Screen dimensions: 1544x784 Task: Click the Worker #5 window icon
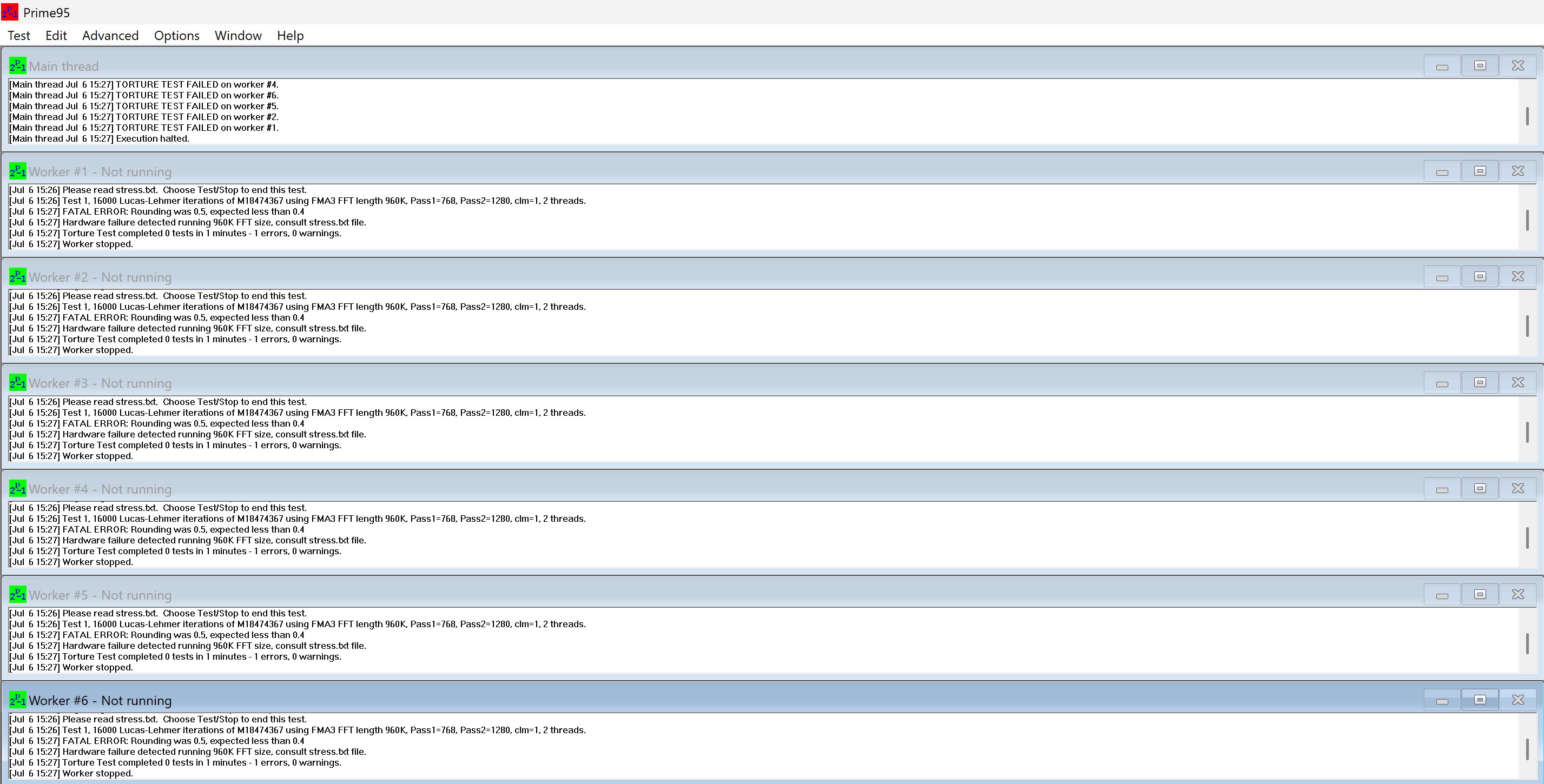pyautogui.click(x=17, y=595)
